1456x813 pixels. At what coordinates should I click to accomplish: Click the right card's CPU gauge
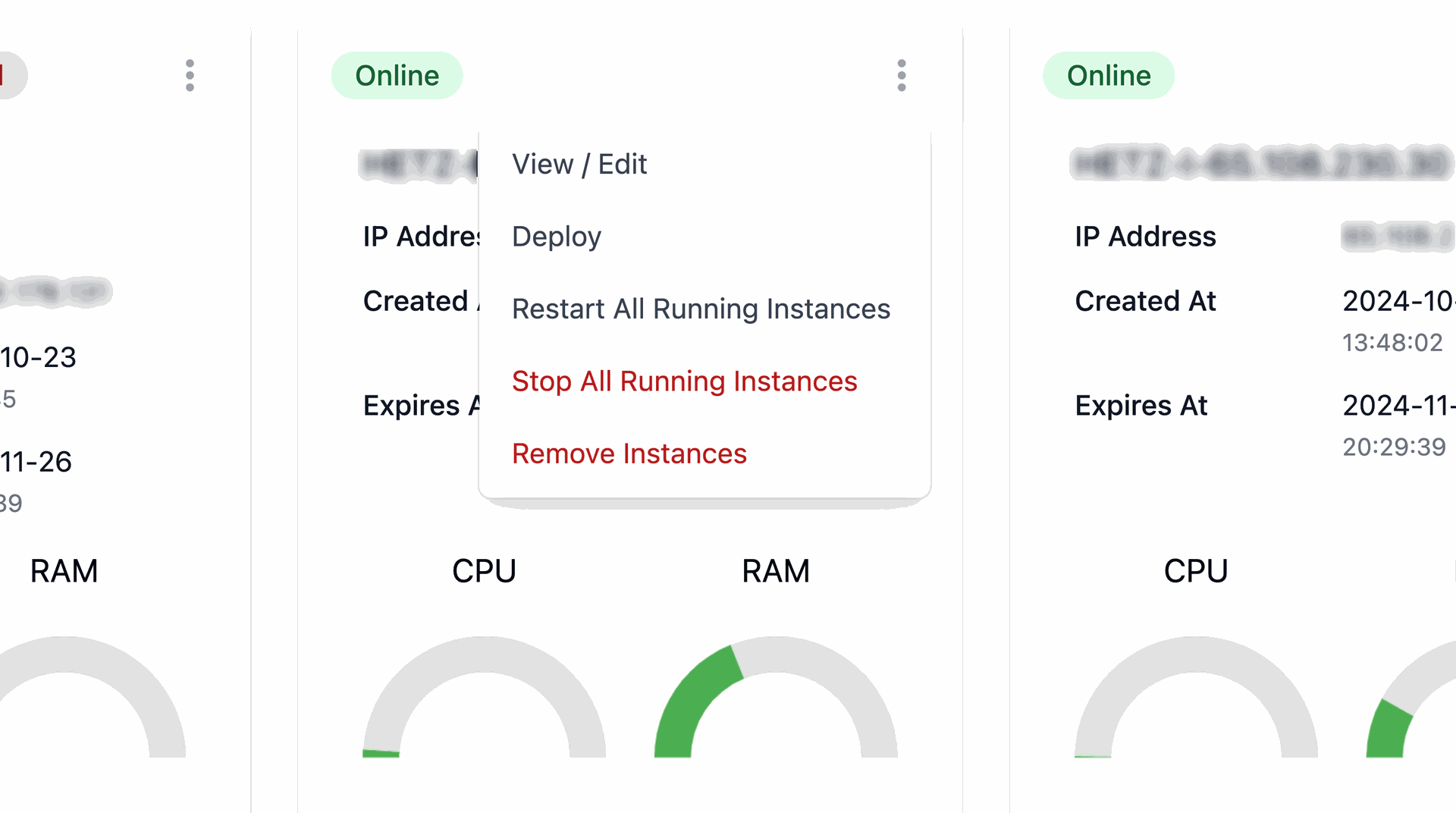1196,698
